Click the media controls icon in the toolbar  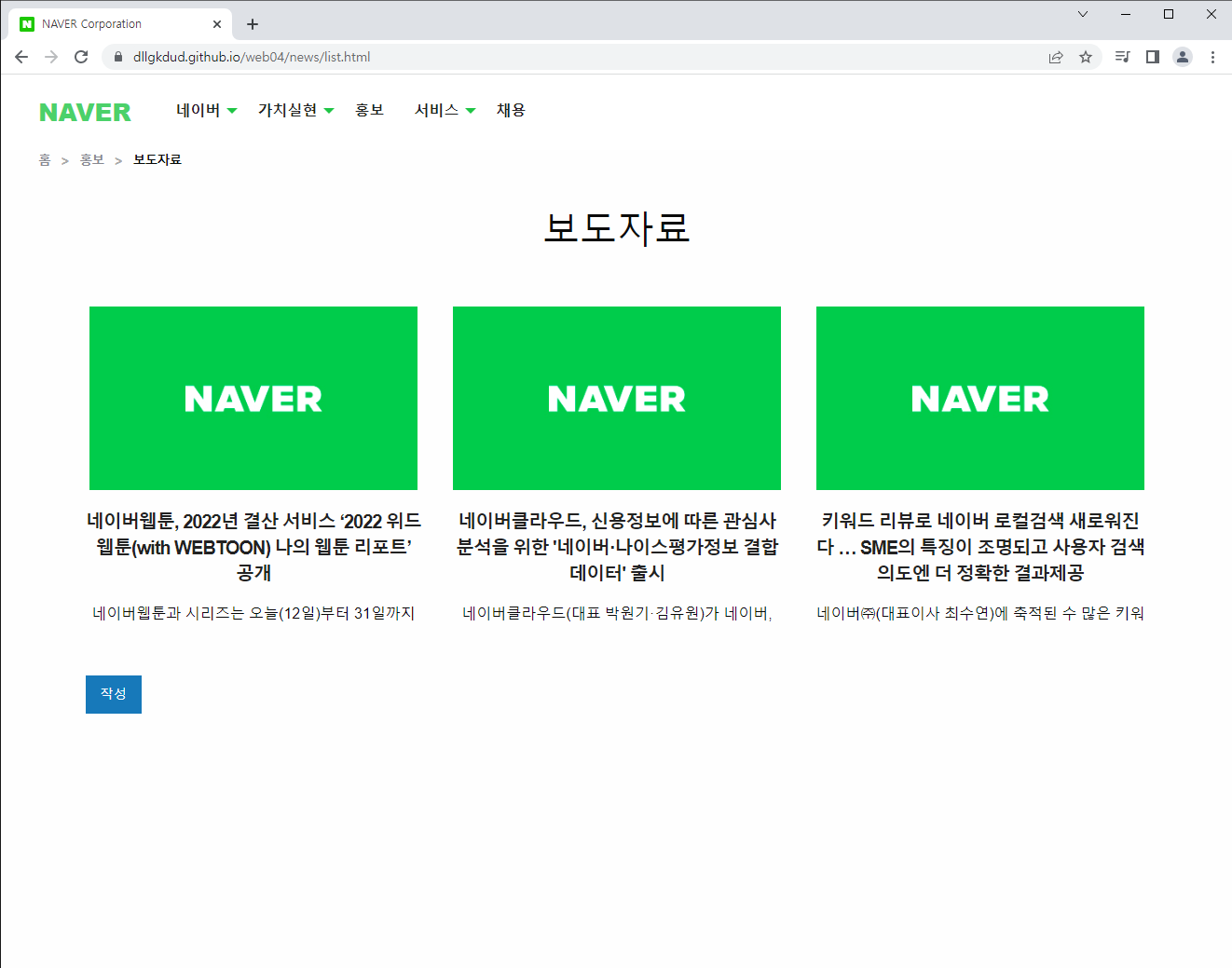click(1122, 56)
